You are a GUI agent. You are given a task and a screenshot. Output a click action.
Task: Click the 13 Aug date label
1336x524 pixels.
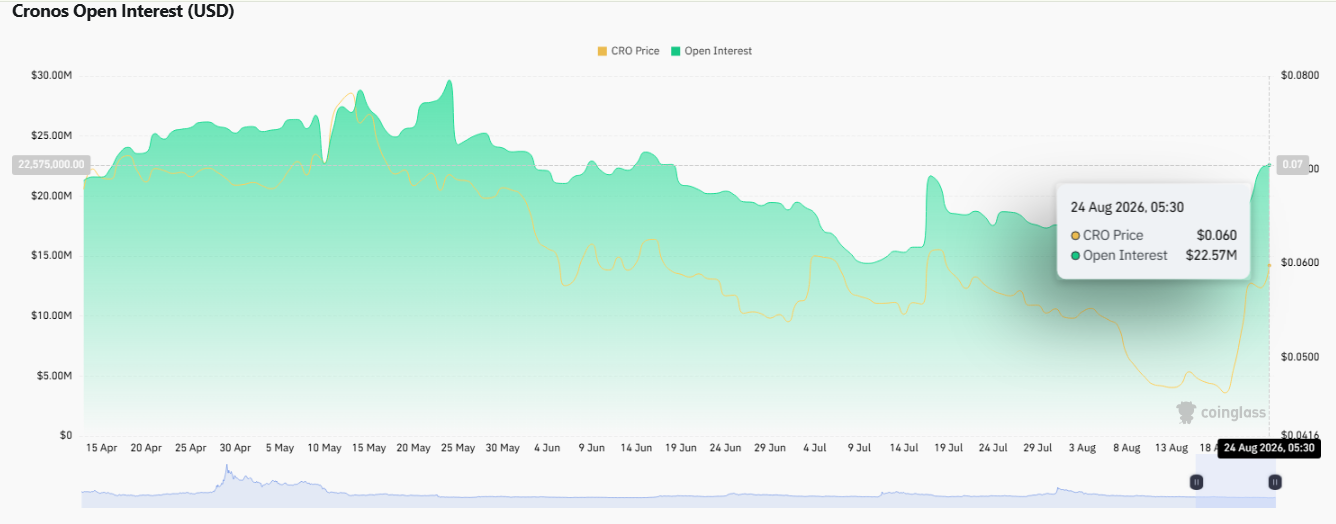(x=1171, y=448)
